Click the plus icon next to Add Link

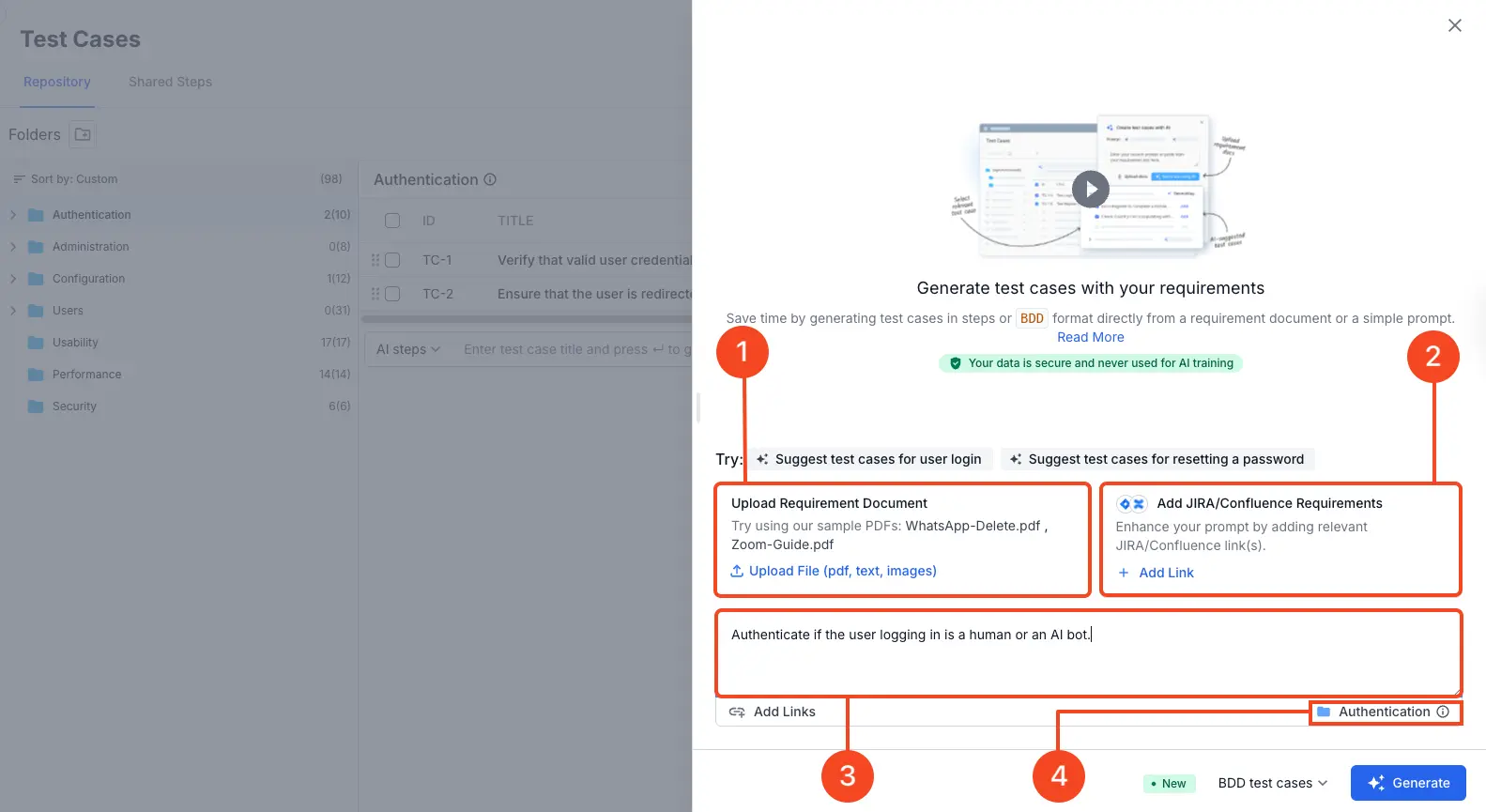point(1124,573)
